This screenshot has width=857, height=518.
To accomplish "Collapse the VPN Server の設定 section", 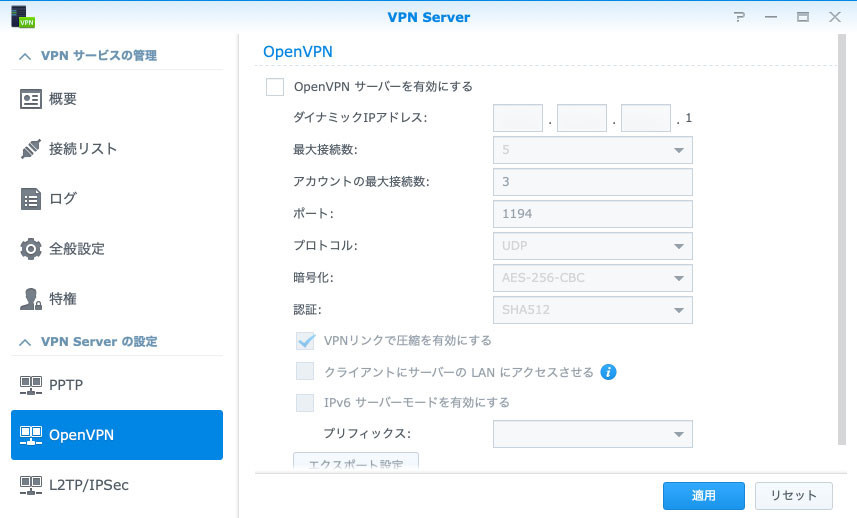I will [x=25, y=342].
